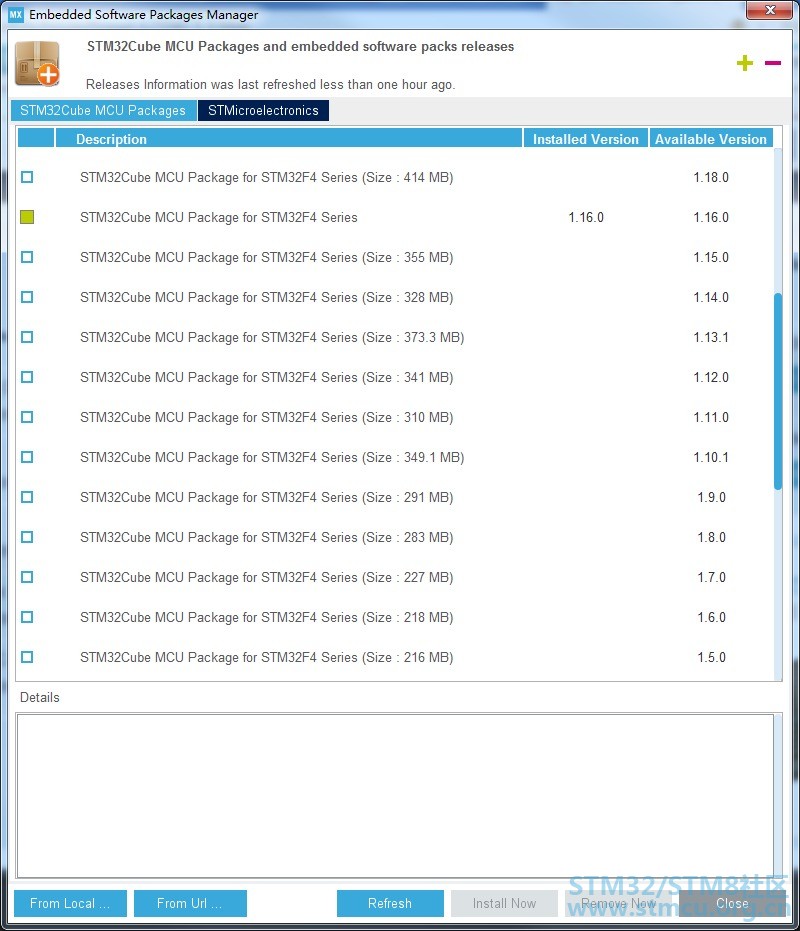The width and height of the screenshot is (800, 931).
Task: Click the row description with 291 MB
Action: [267, 497]
